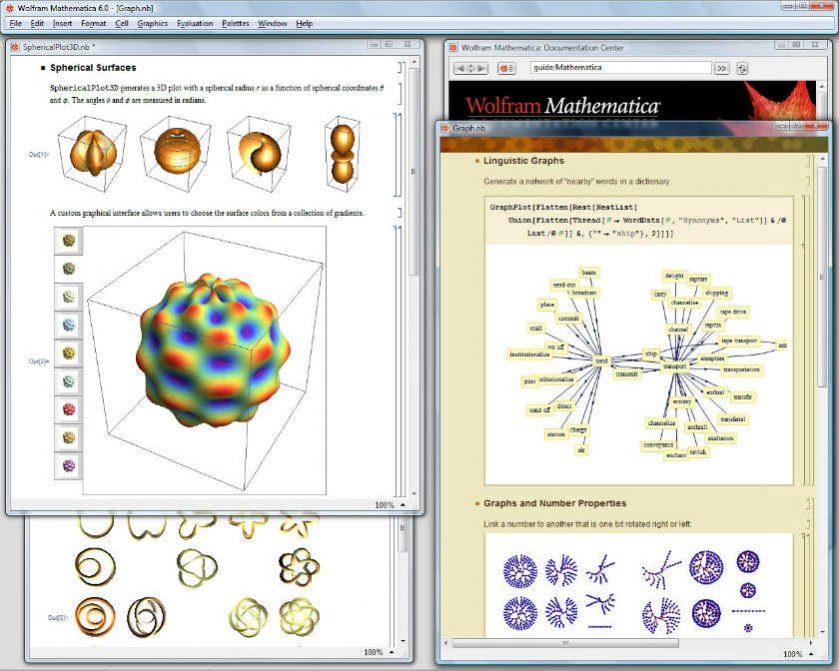Click the history stepper between navigation arrows
This screenshot has height=671, width=839.
tap(471, 68)
